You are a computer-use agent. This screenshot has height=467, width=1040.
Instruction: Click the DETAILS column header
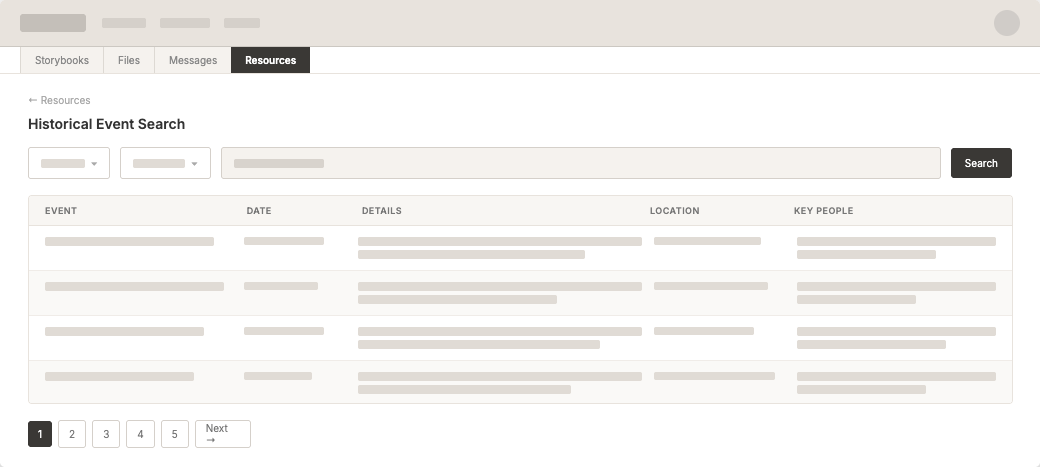coord(381,211)
